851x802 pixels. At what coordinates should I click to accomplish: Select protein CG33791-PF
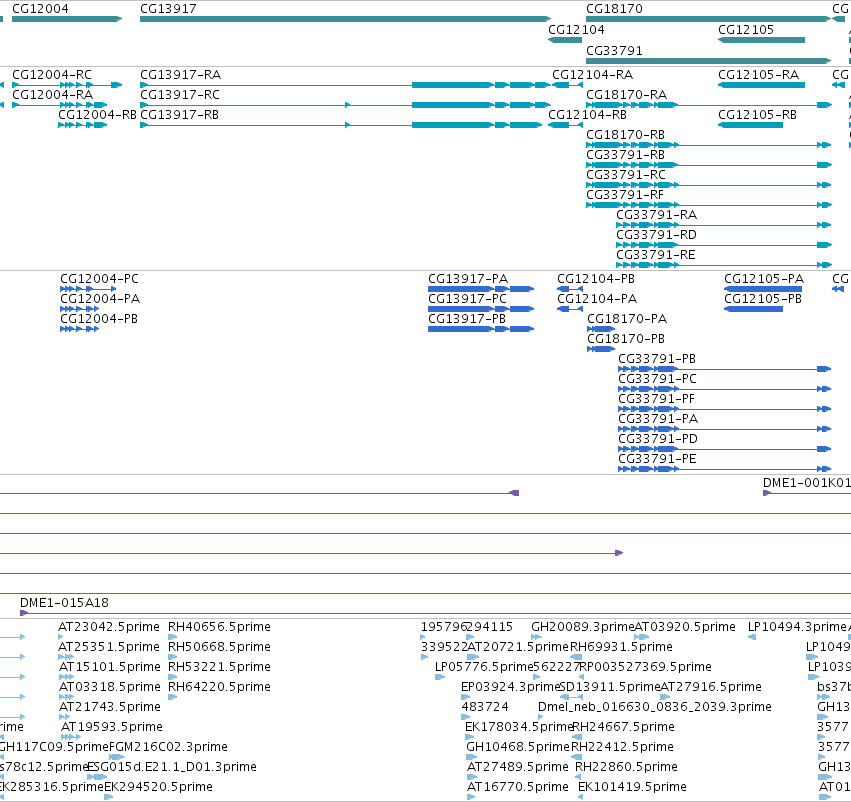point(657,399)
